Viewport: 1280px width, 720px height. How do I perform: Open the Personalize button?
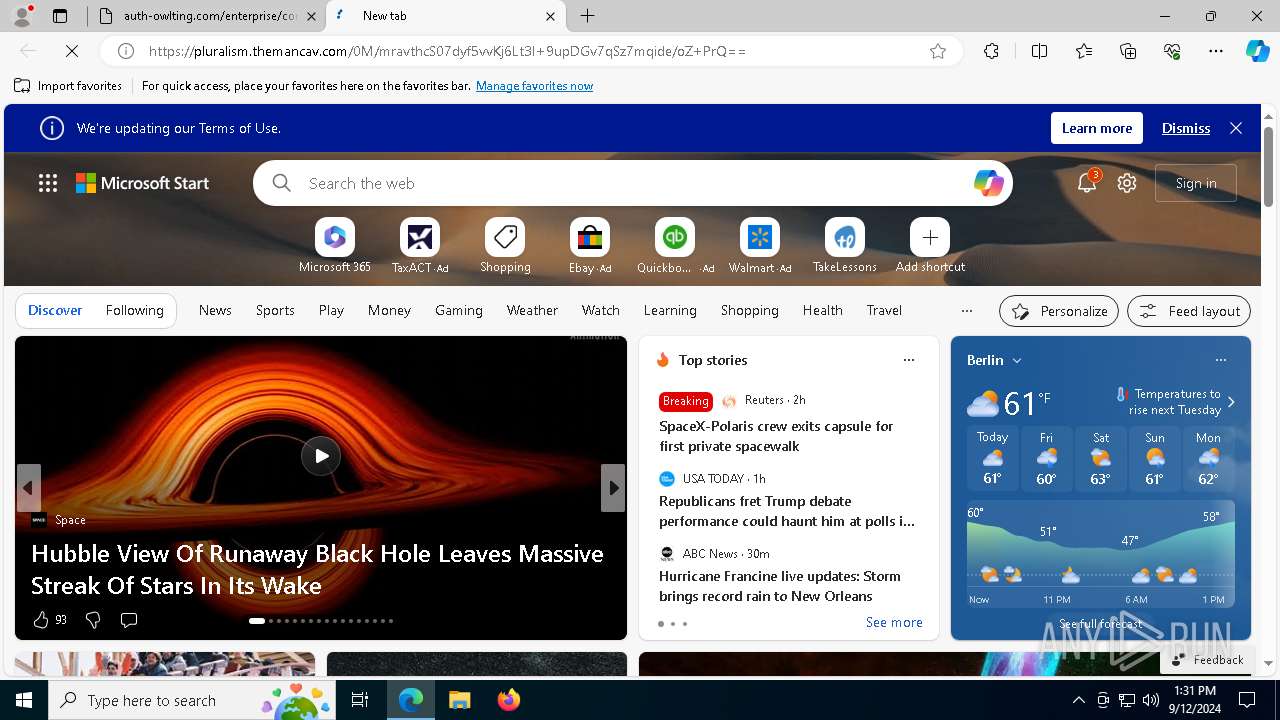tap(1059, 311)
